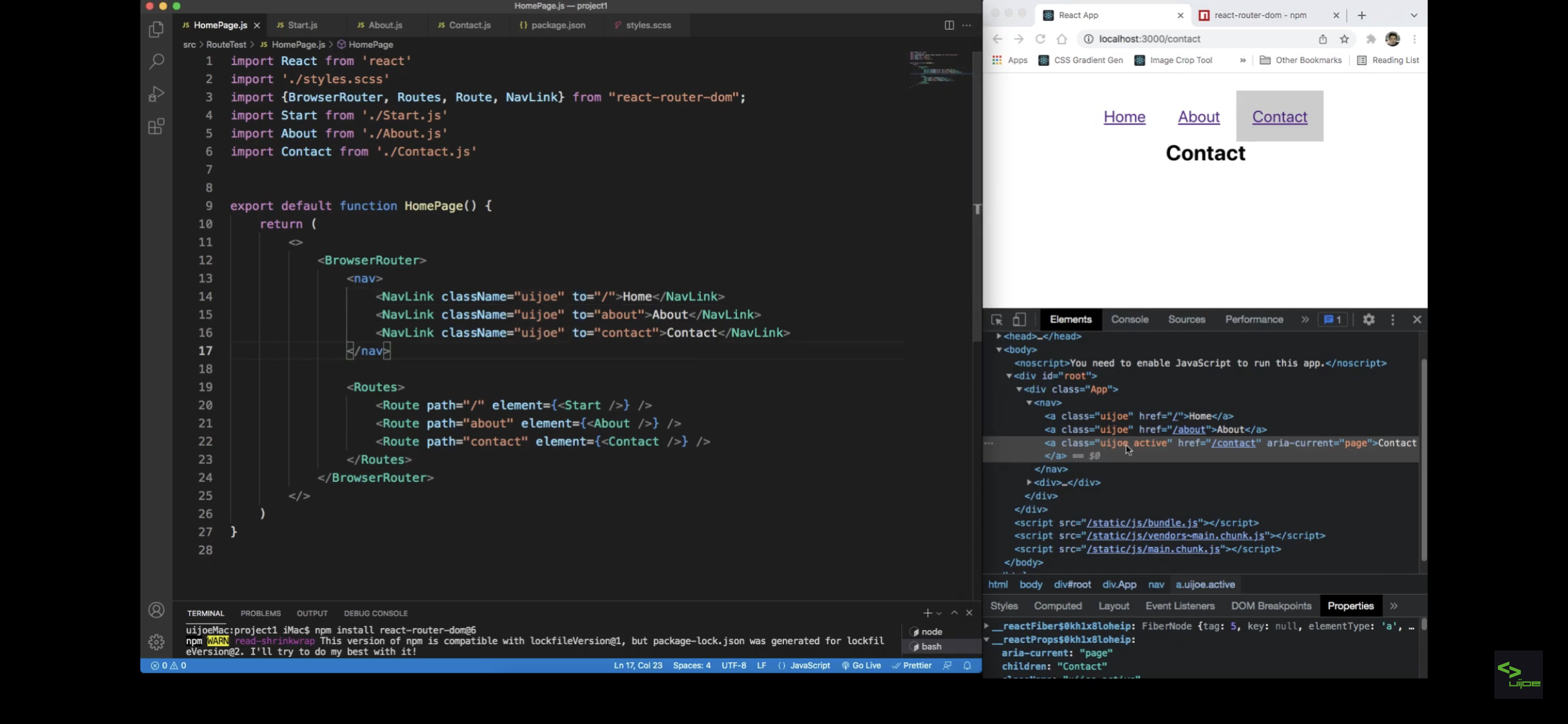The image size is (1568, 724).
Task: Click the Settings gear icon in DevTools
Action: [1369, 319]
